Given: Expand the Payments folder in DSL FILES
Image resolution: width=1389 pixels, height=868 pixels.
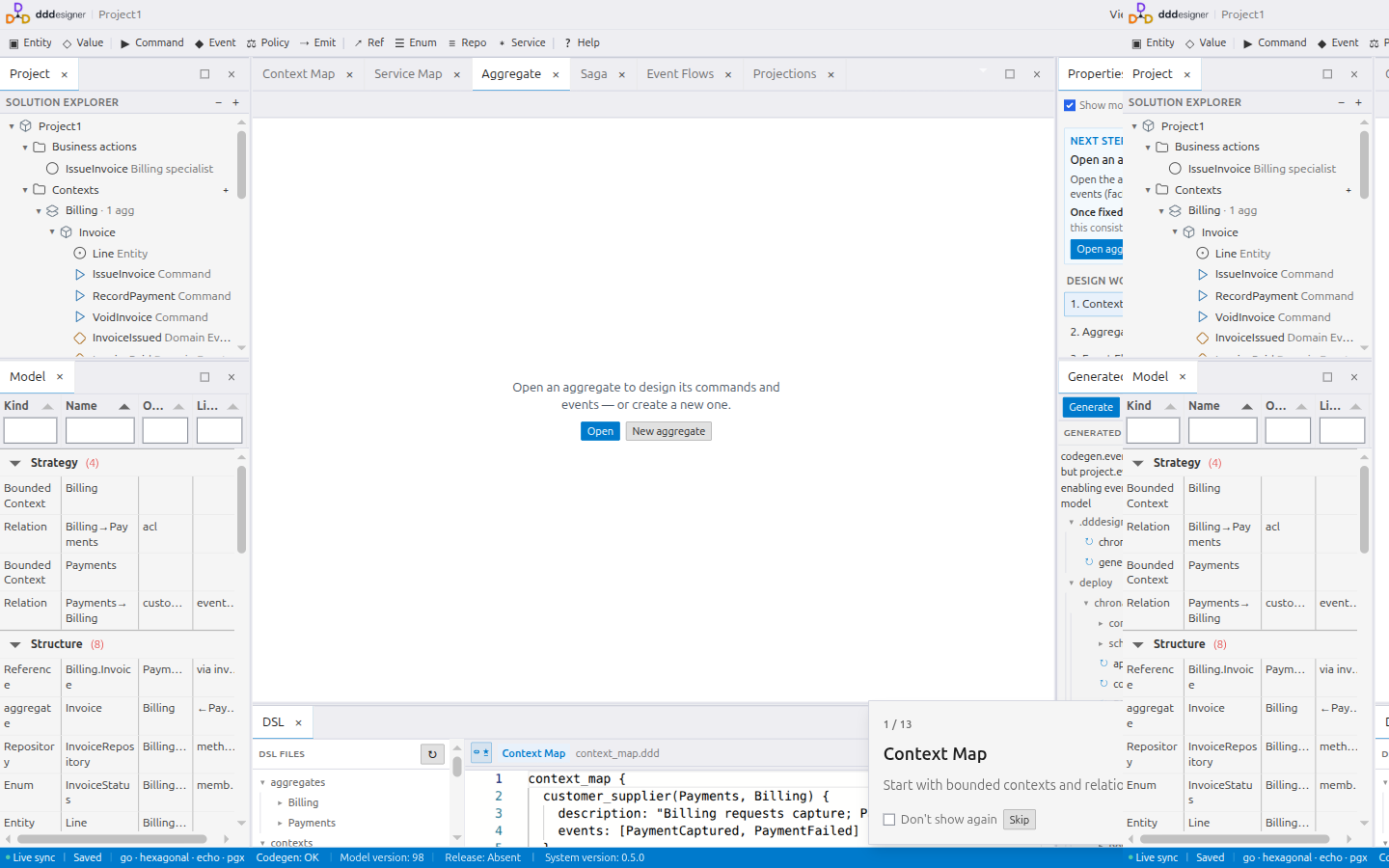Looking at the screenshot, I should (x=281, y=824).
